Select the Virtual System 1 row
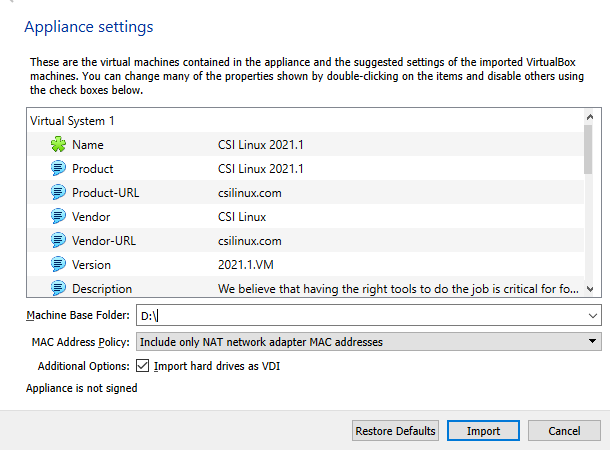The width and height of the screenshot is (610, 450). (x=305, y=121)
